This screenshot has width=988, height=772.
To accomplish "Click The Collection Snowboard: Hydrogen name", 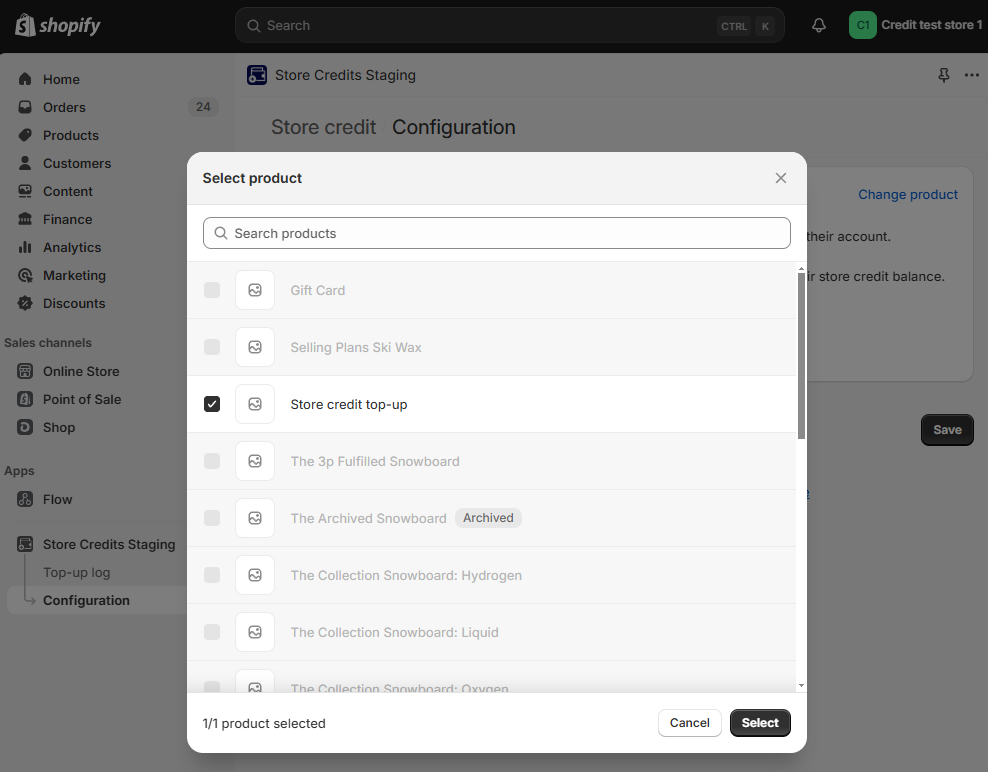I will [406, 575].
